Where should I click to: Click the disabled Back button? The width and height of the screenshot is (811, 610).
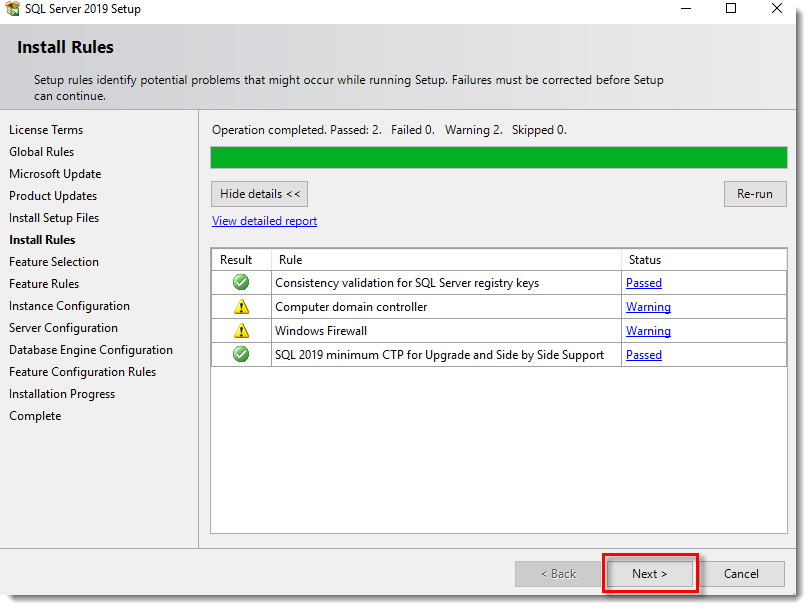click(x=558, y=574)
